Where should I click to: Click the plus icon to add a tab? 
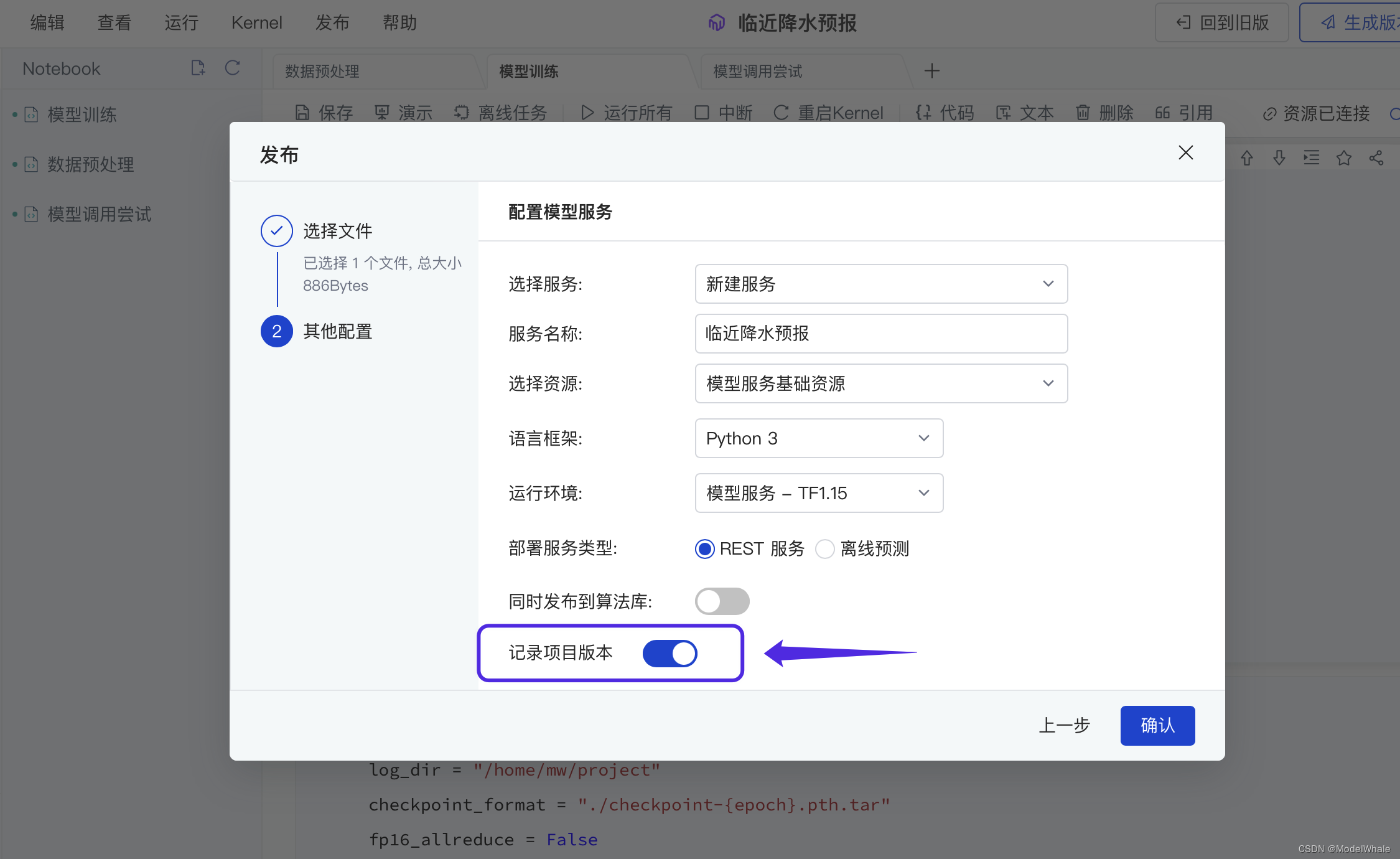click(x=931, y=71)
